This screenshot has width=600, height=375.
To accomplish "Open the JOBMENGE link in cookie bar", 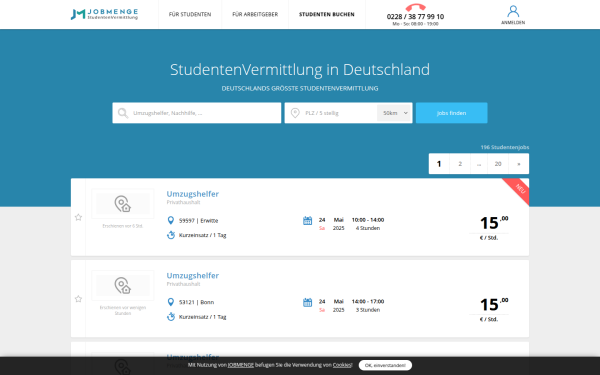I will [x=241, y=365].
